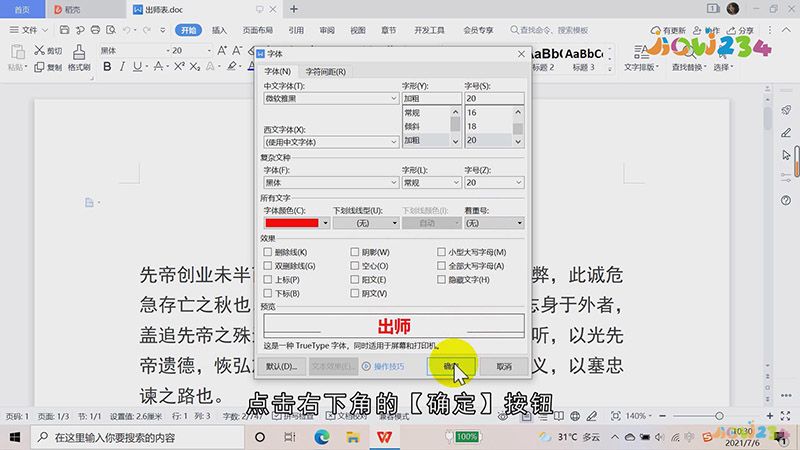Click the Cut (剪切) scissors icon
Screen dimensions: 800x450
[39, 50]
